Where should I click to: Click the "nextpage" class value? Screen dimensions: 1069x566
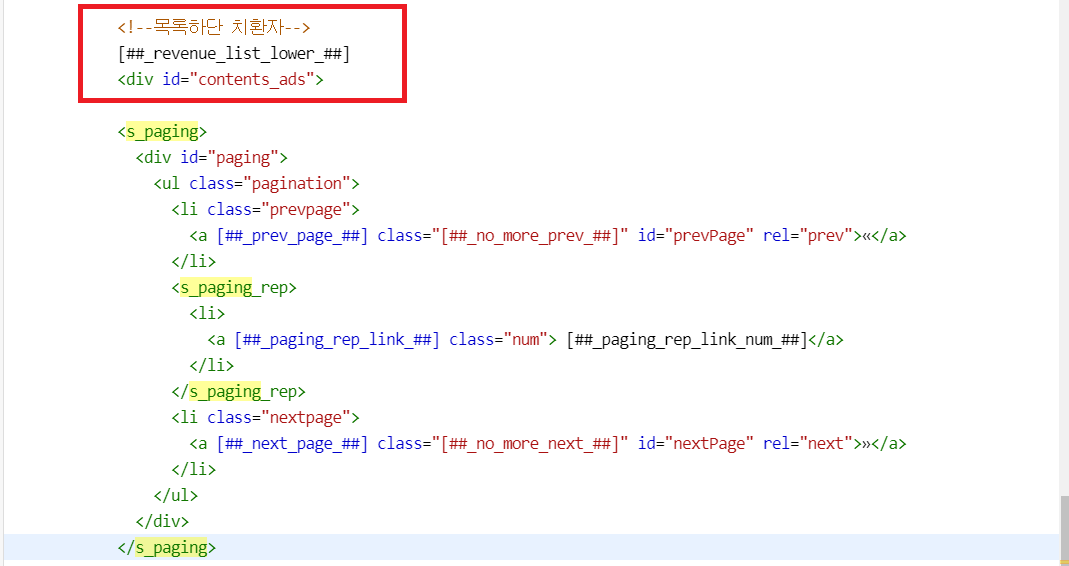[307, 417]
